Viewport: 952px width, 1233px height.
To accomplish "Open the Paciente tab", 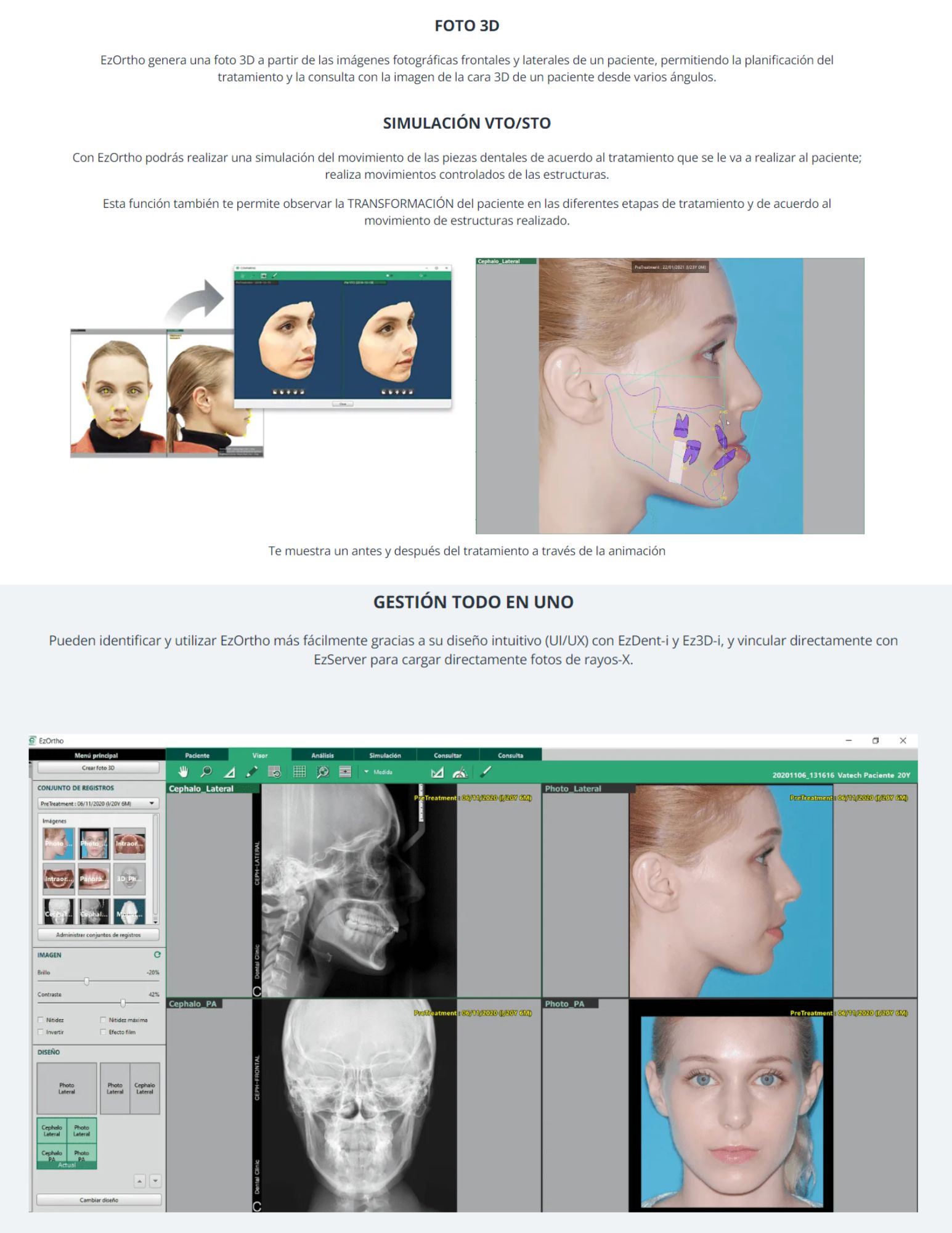I will (197, 755).
